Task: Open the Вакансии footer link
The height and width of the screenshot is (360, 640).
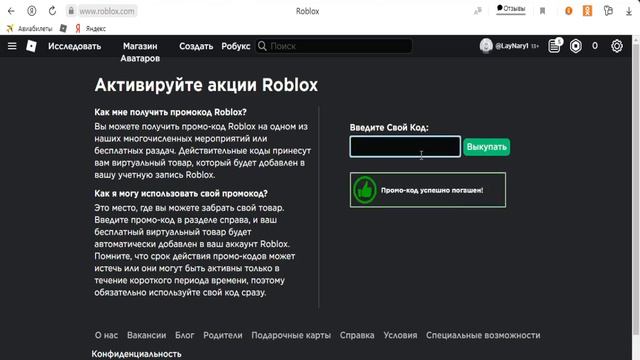Action: [147, 336]
